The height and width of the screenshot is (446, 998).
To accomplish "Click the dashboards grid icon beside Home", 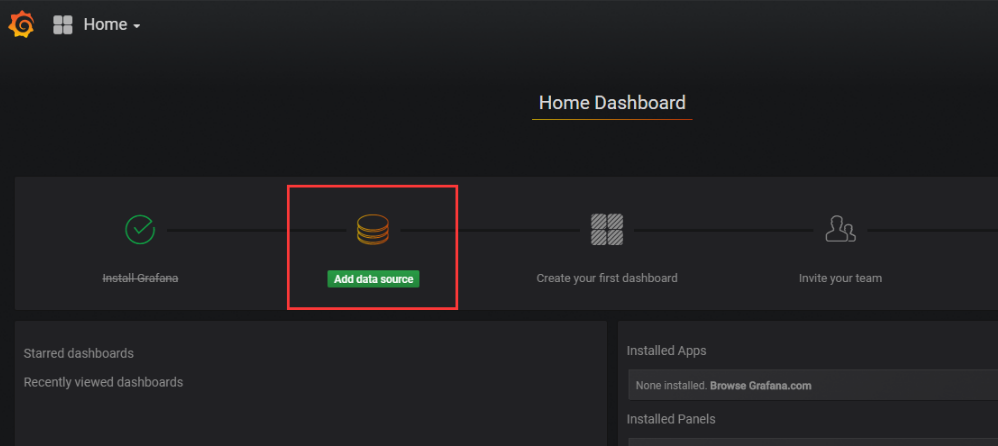I will [62, 25].
